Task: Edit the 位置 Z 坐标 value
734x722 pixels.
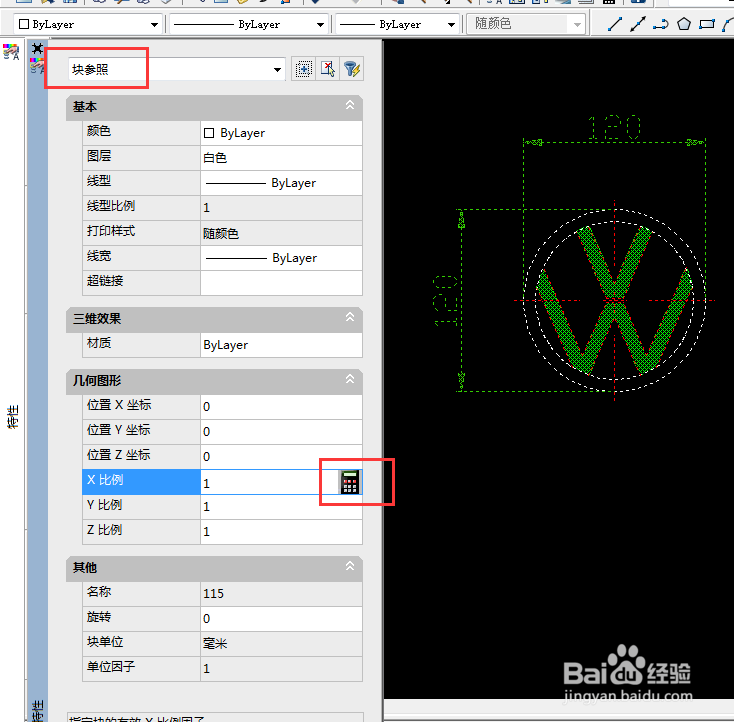Action: (x=281, y=457)
